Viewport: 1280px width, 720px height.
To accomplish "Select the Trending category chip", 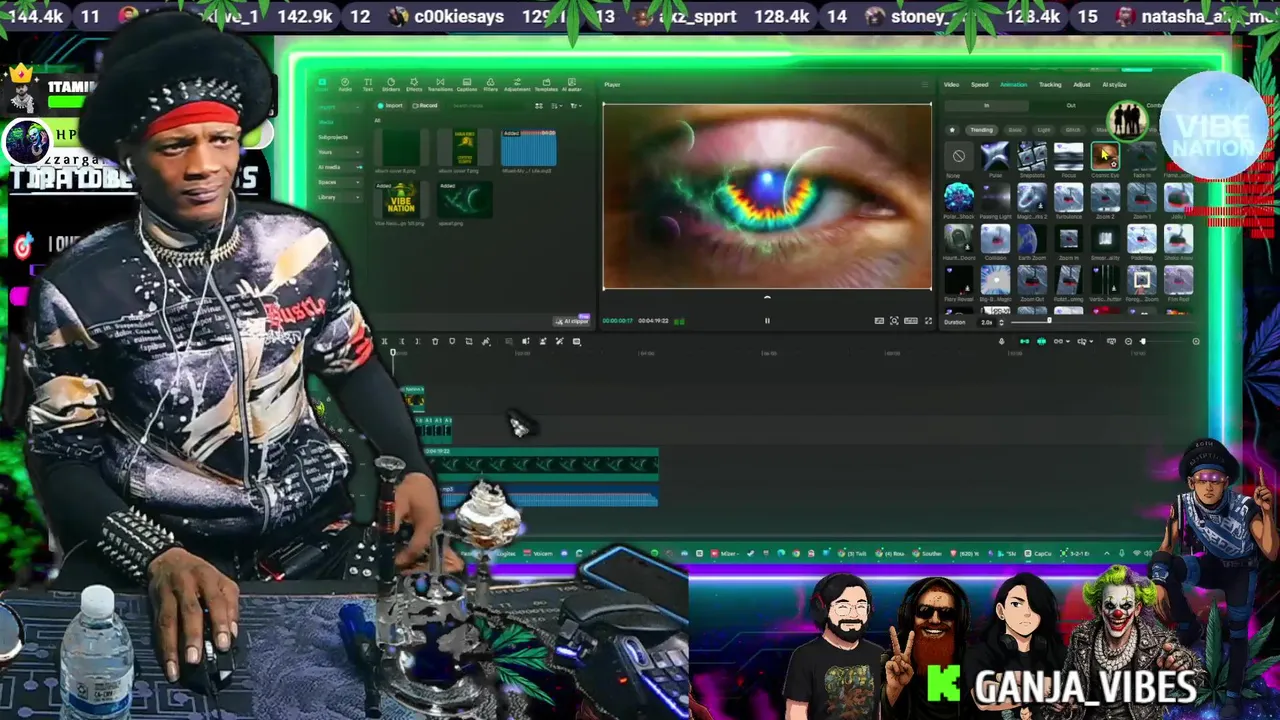I will click(982, 130).
